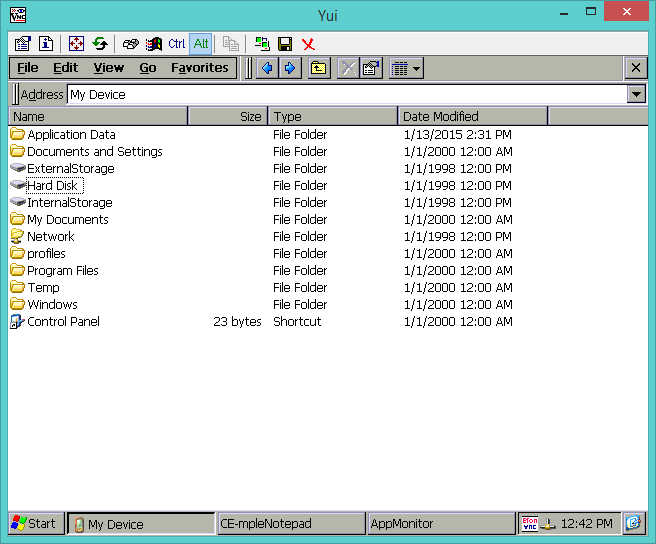Toggle the Ctrl key button
The image size is (656, 544).
[x=177, y=44]
